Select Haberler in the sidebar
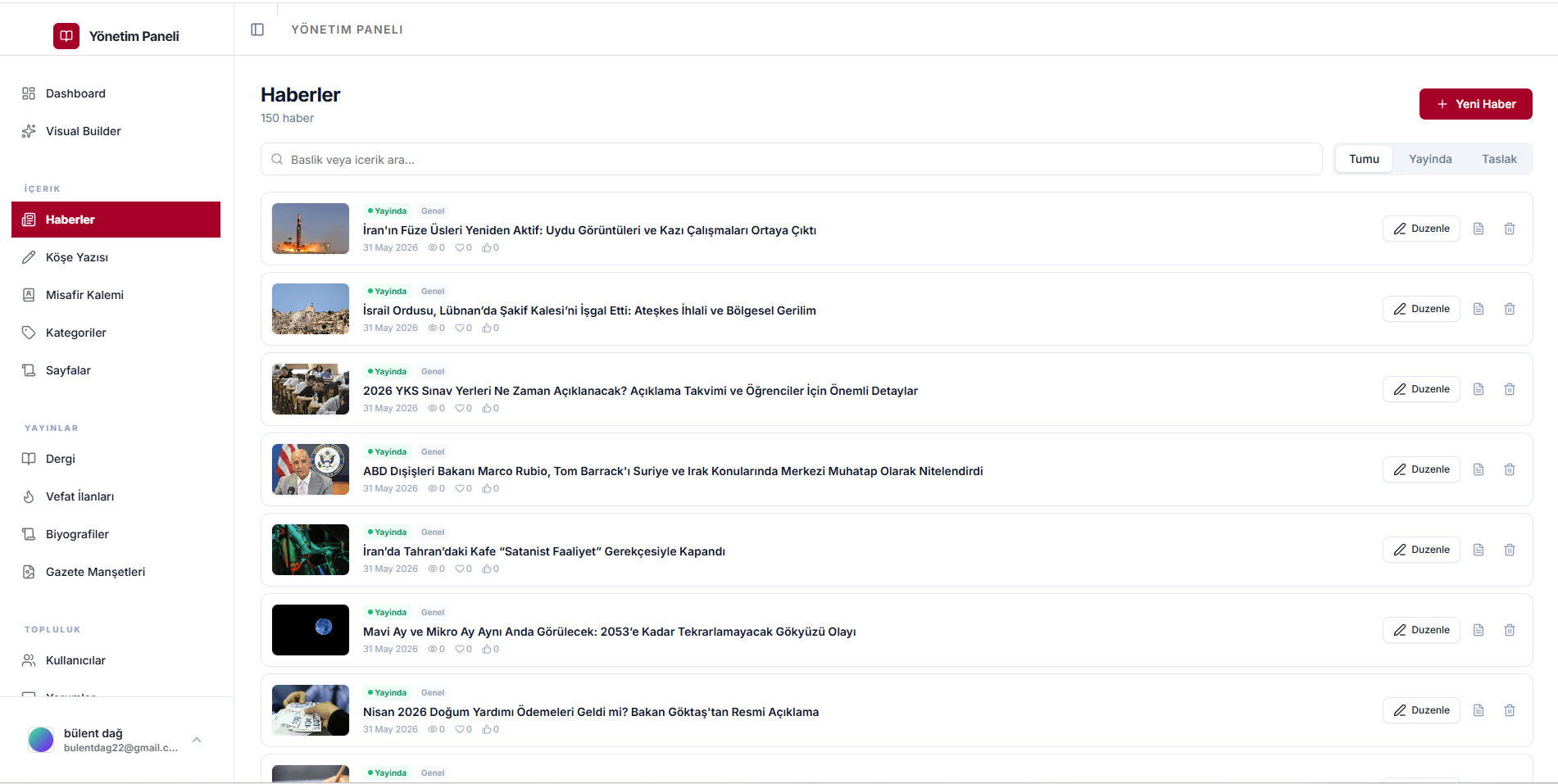Viewport: 1558px width, 784px height. (116, 220)
